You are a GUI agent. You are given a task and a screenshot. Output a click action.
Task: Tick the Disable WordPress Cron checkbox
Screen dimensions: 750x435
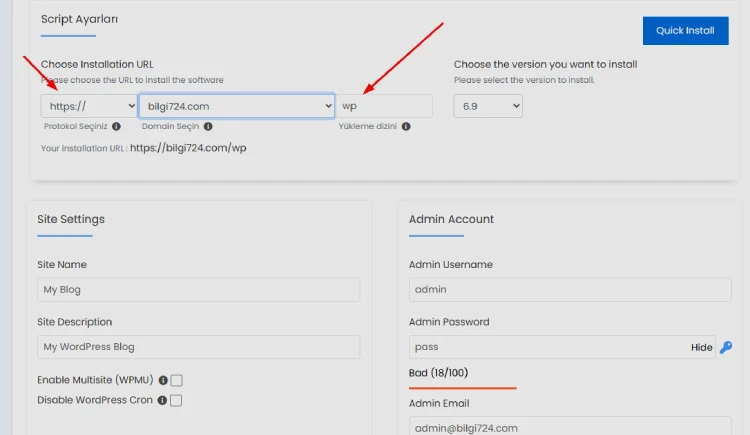coord(176,400)
